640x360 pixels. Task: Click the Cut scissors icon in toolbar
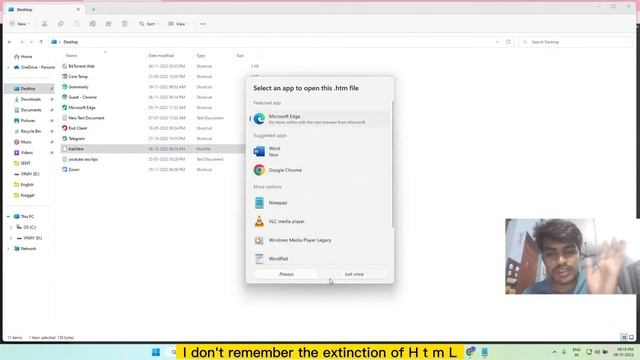(x=44, y=24)
